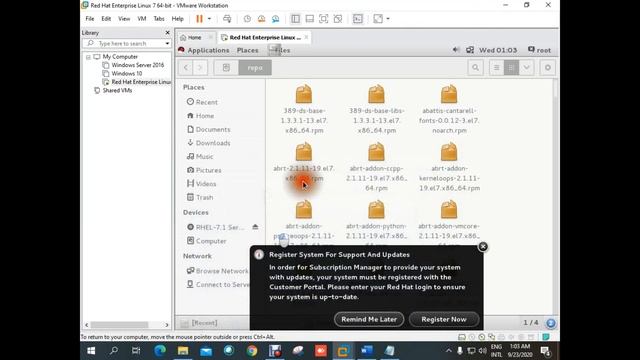This screenshot has height=360, width=640.
Task: Click Register Now button
Action: 444,319
